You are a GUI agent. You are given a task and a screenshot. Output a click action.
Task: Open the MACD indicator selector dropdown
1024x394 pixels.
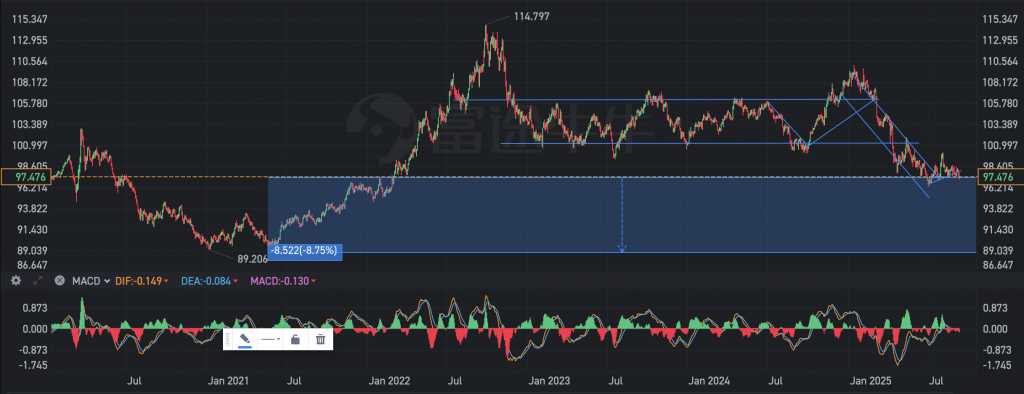point(91,281)
